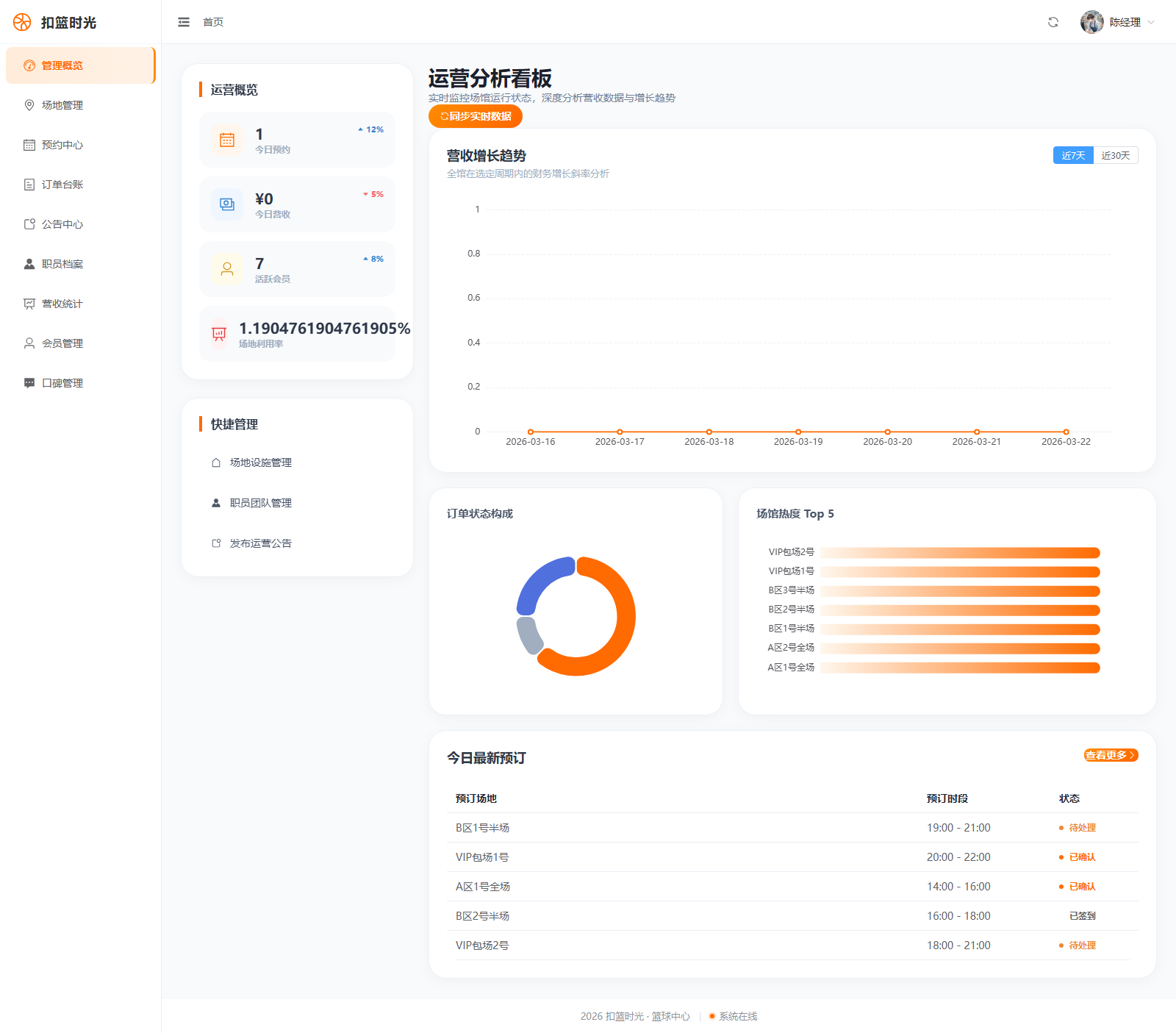Click the refresh icon in the header
1176x1033 pixels.
point(1053,22)
